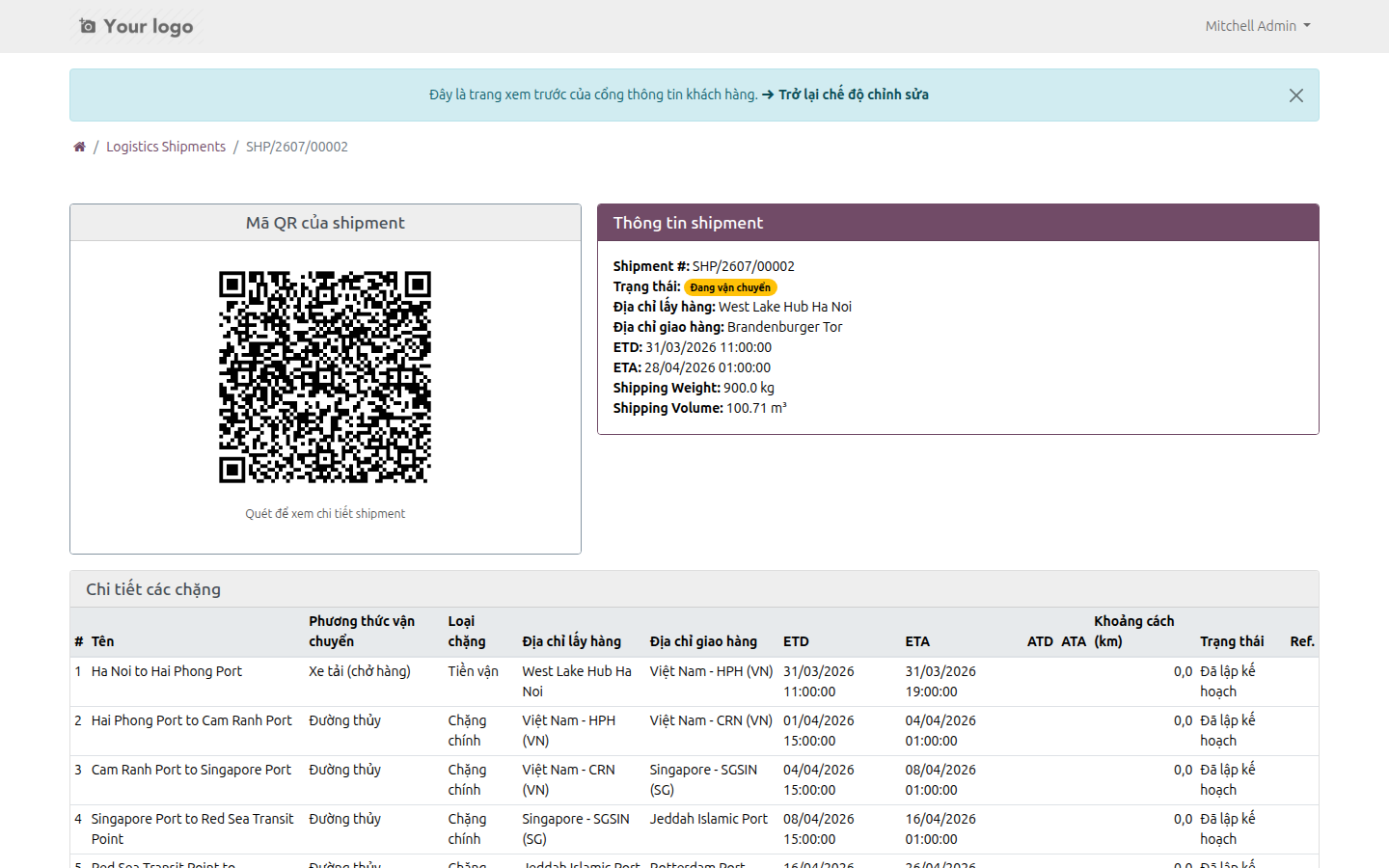Click row Hai Phong Port to Cam Ranh Port
The width and height of the screenshot is (1389, 868).
[694, 731]
